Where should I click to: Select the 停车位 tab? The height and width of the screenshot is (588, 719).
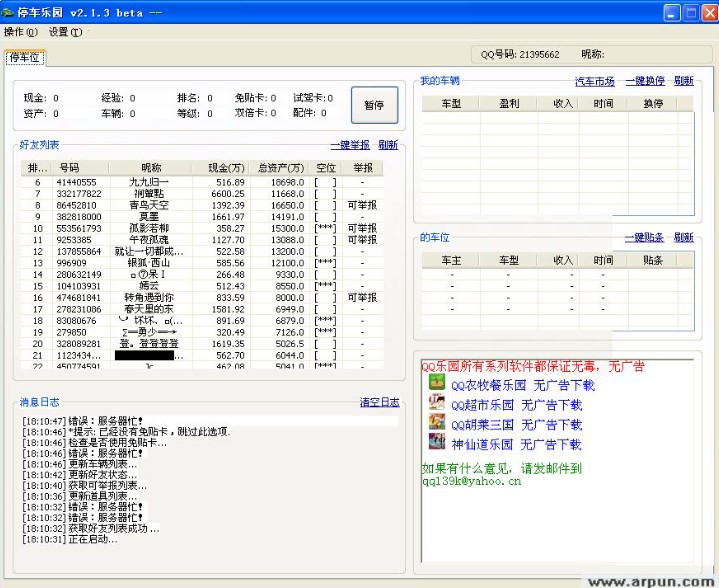pos(24,58)
